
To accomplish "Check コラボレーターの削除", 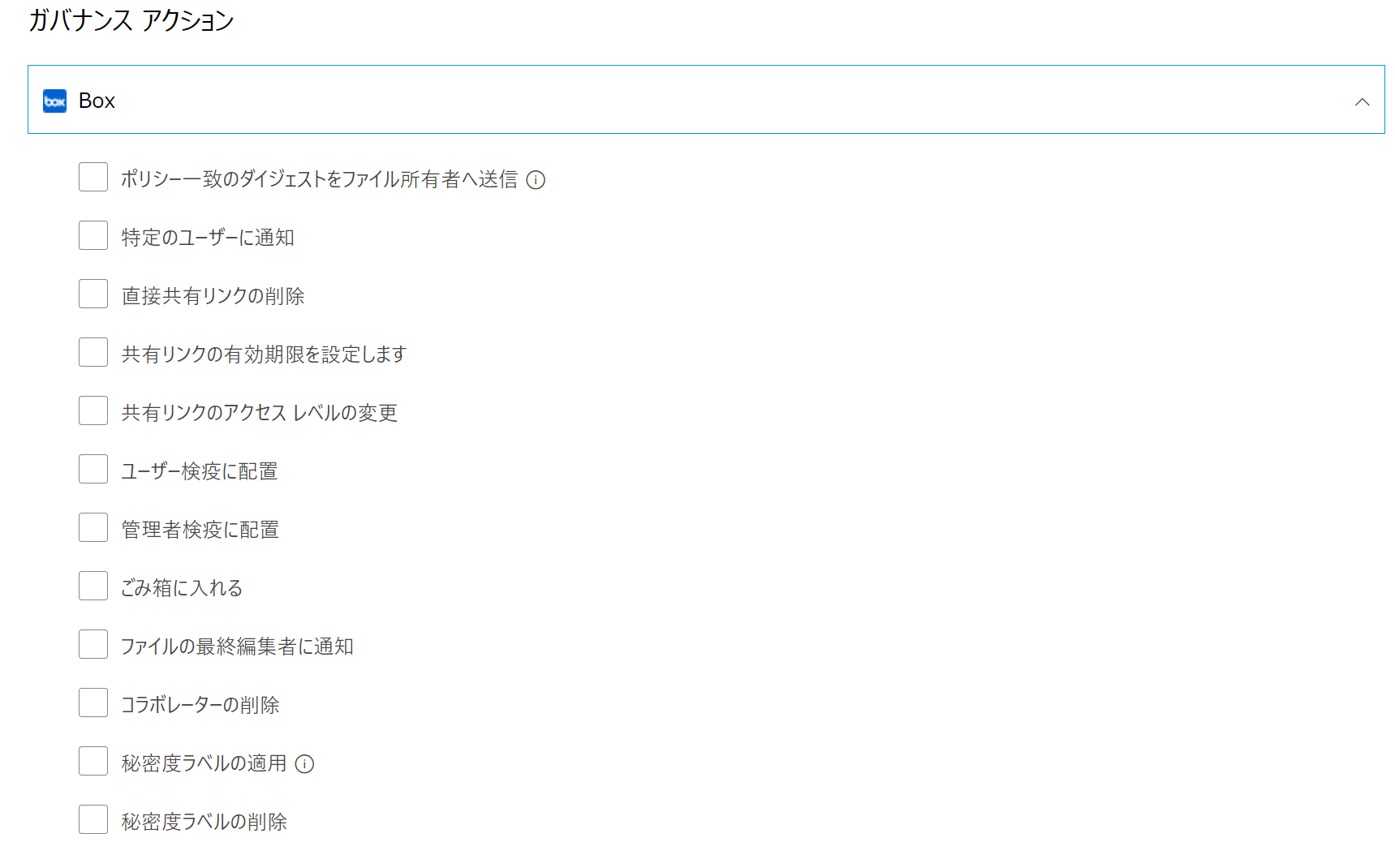I will tap(93, 702).
